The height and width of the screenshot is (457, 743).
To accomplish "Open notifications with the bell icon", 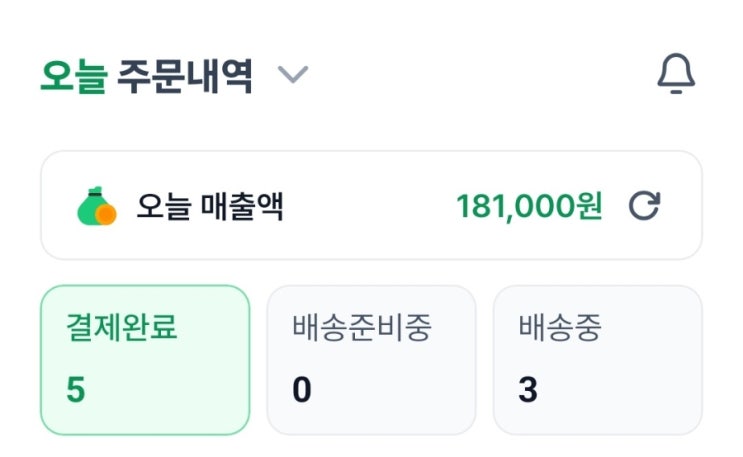I will click(676, 75).
